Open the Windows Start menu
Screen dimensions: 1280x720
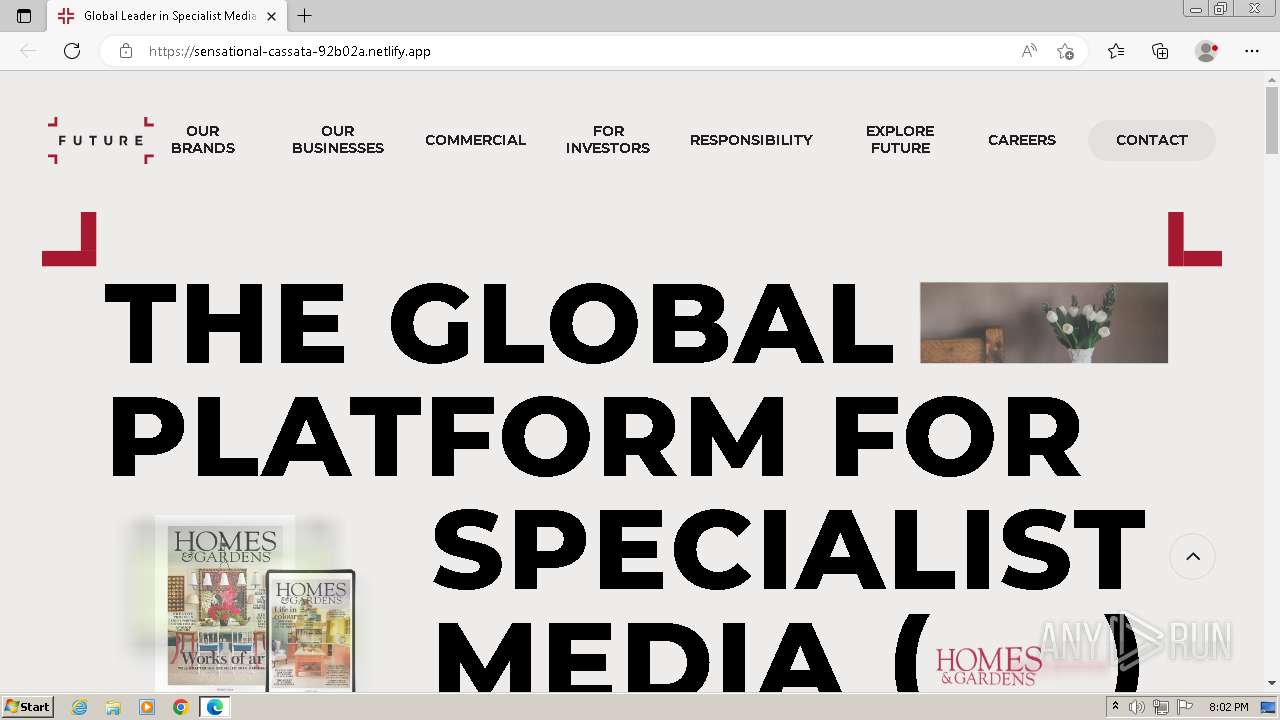[27, 706]
